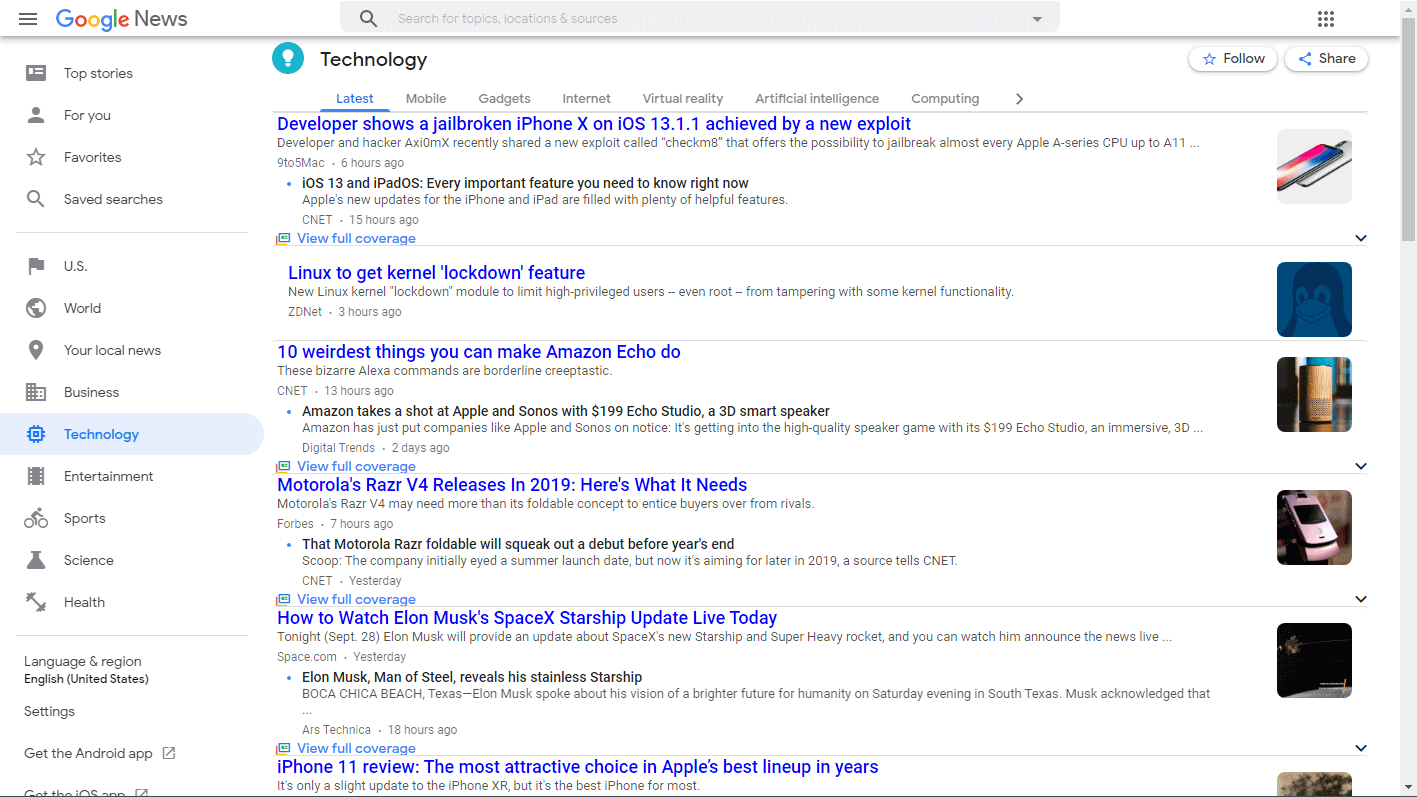The width and height of the screenshot is (1417, 797).
Task: Open Motorola Razr foldable debut article
Action: click(x=518, y=544)
